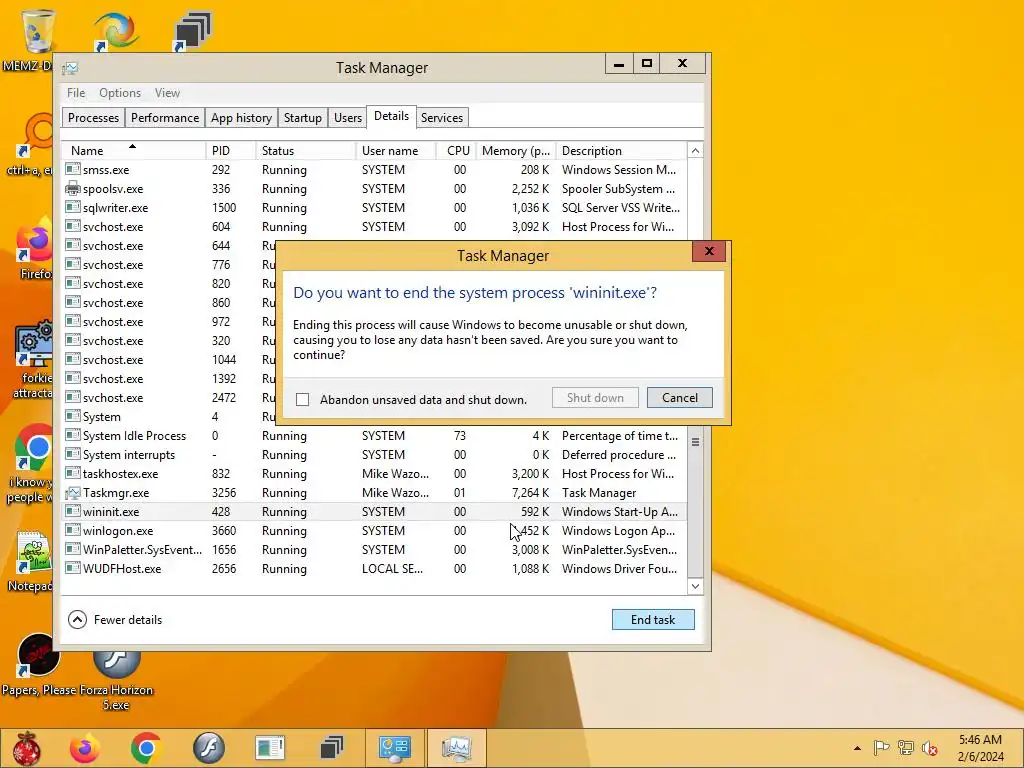This screenshot has height=768, width=1024.
Task: Open the stacked windows taskbar icon
Action: [x=332, y=748]
